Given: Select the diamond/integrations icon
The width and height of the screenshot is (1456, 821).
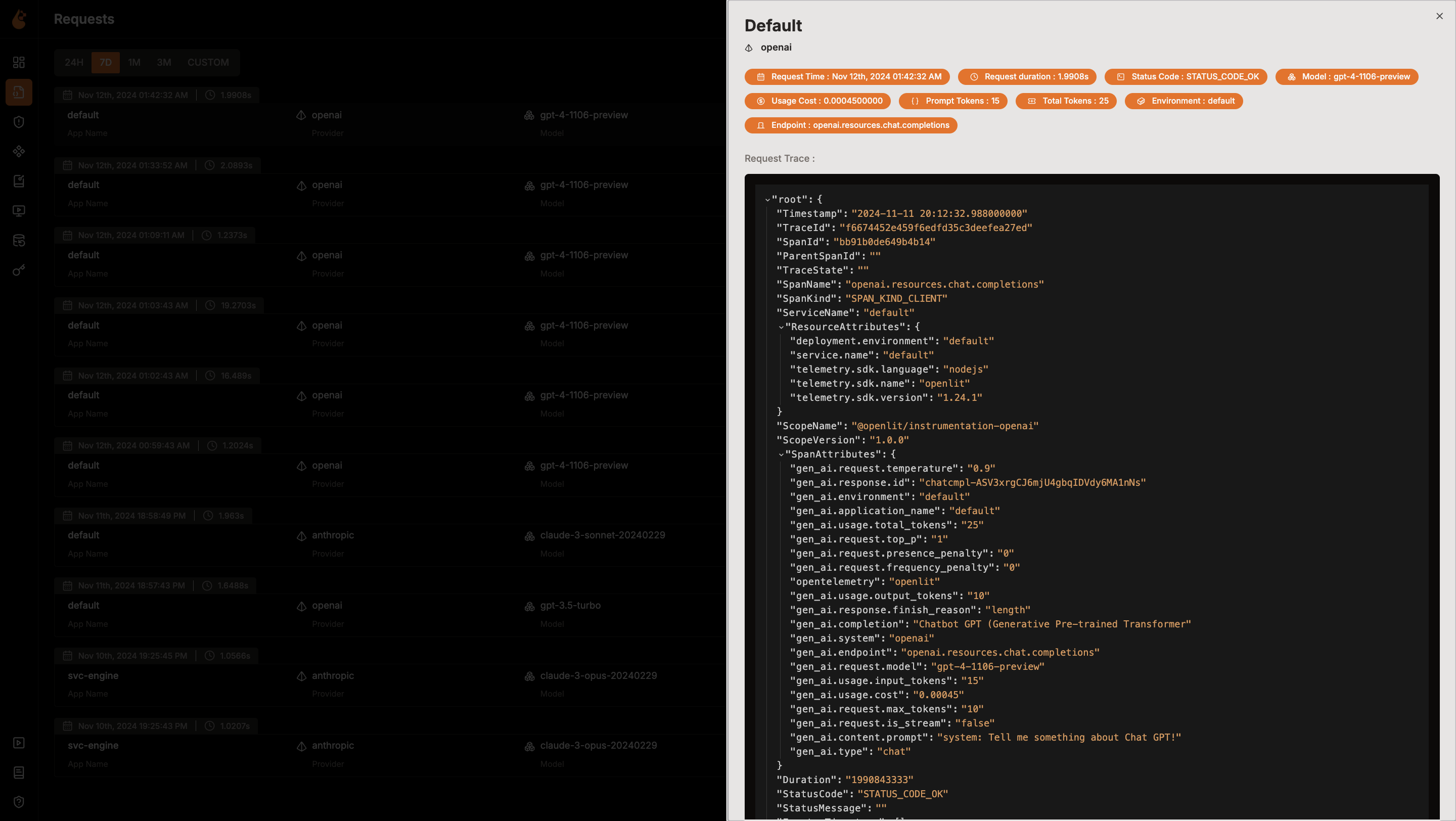Looking at the screenshot, I should (18, 152).
